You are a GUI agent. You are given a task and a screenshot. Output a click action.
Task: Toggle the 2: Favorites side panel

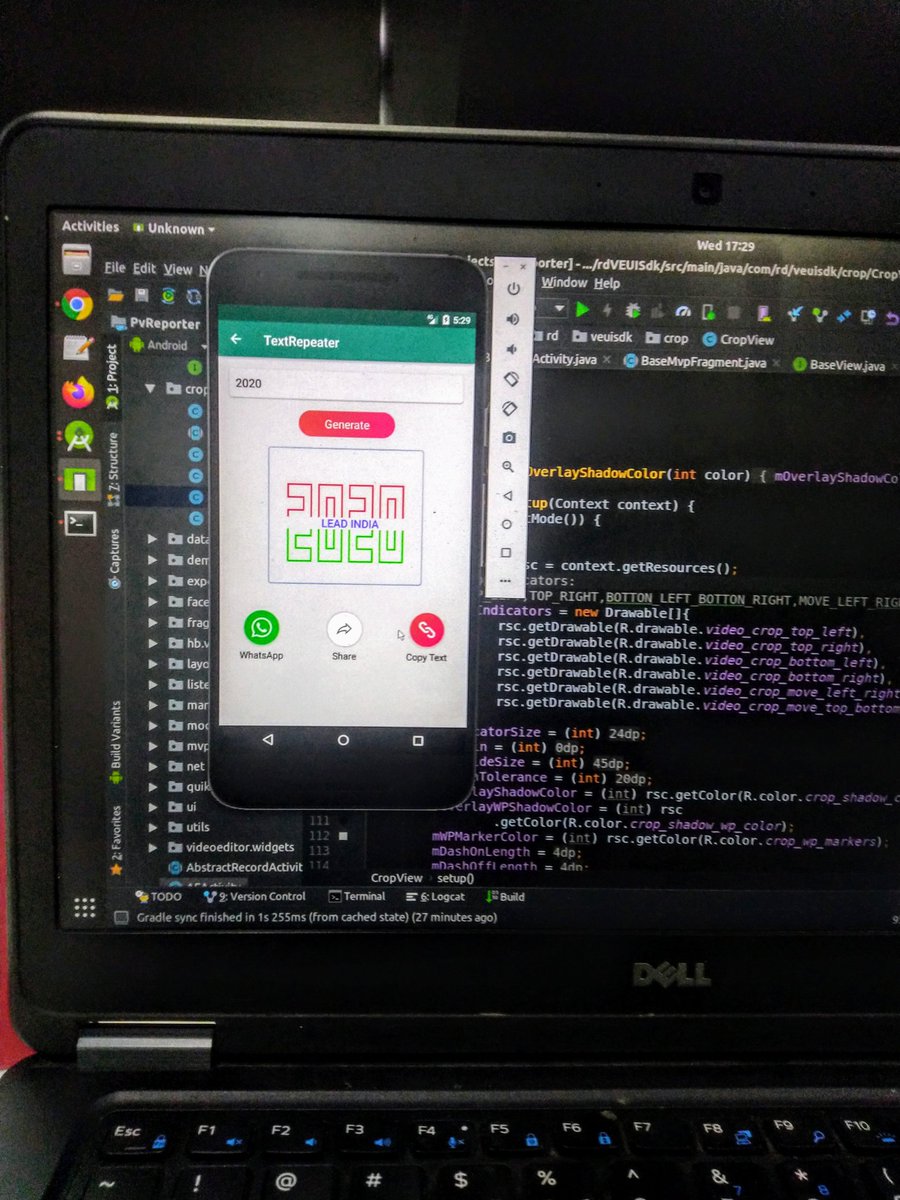point(117,839)
